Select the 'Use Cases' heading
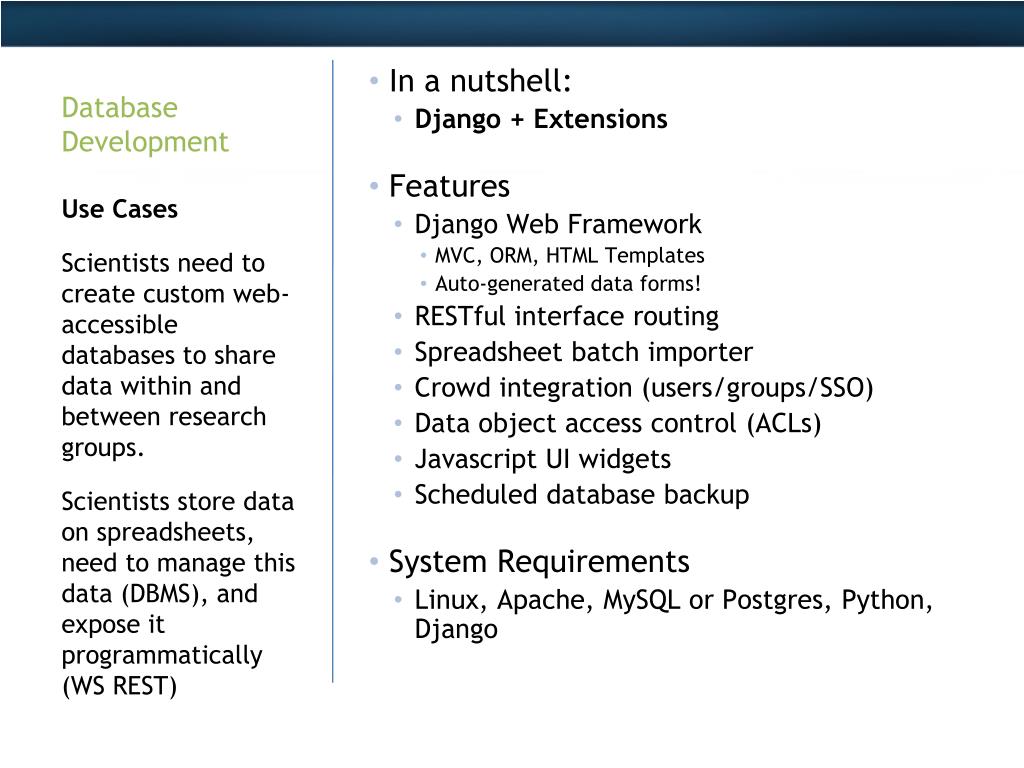Viewport: 1024px width, 768px height. pyautogui.click(x=120, y=209)
